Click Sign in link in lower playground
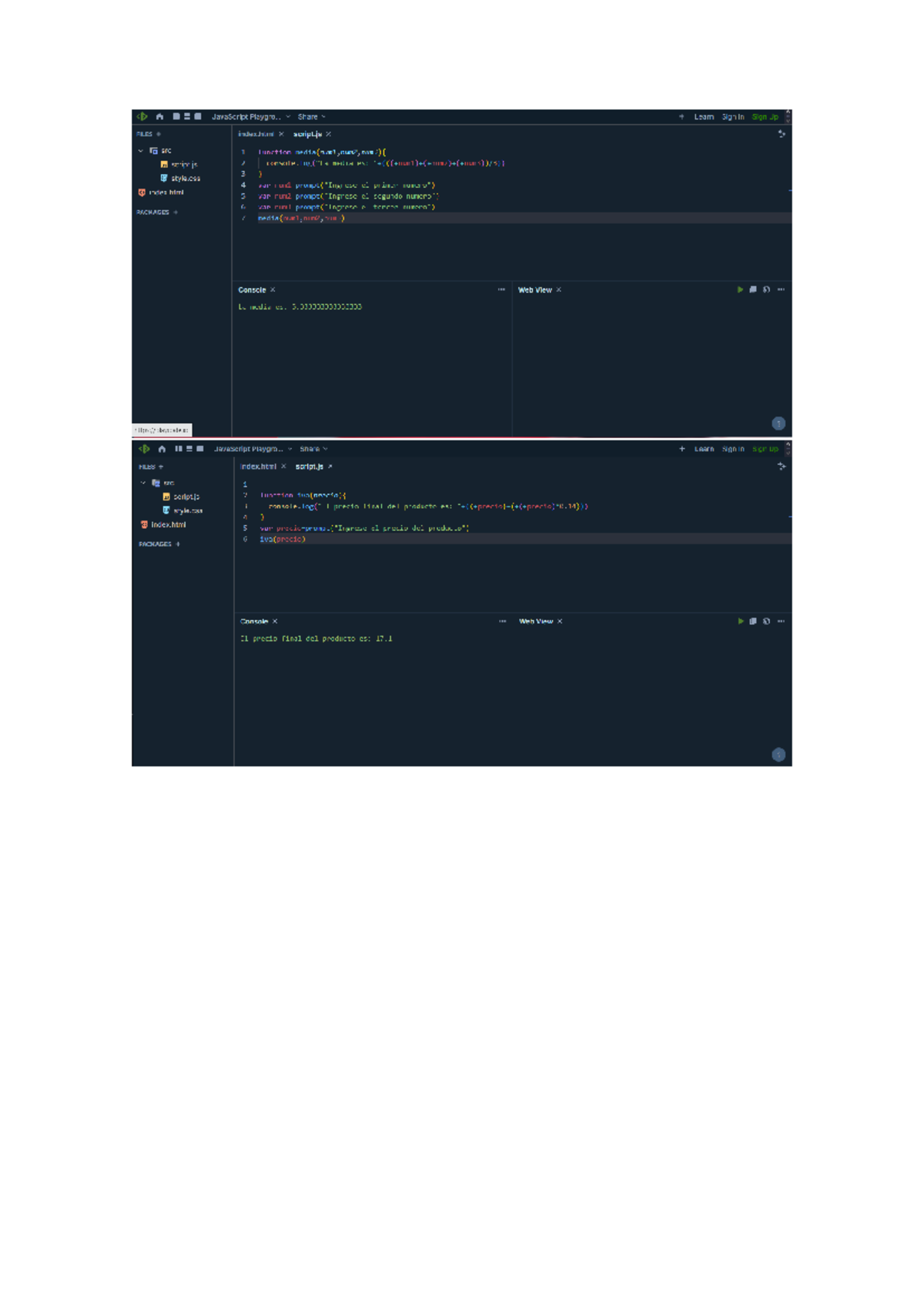This screenshot has width=924, height=1306. pos(733,449)
